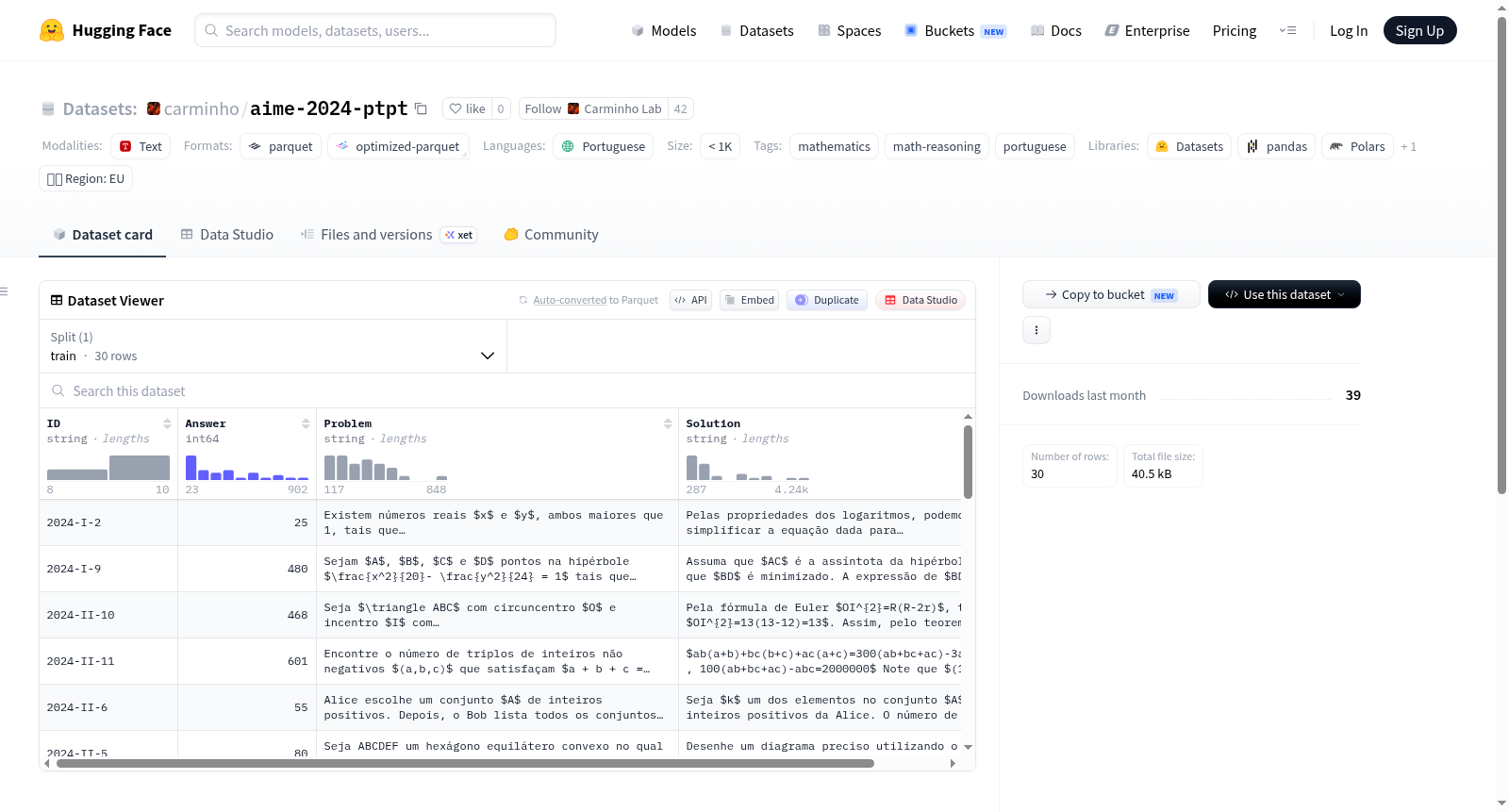Sort by the Problem column sort icon
The image size is (1509, 812).
668,423
